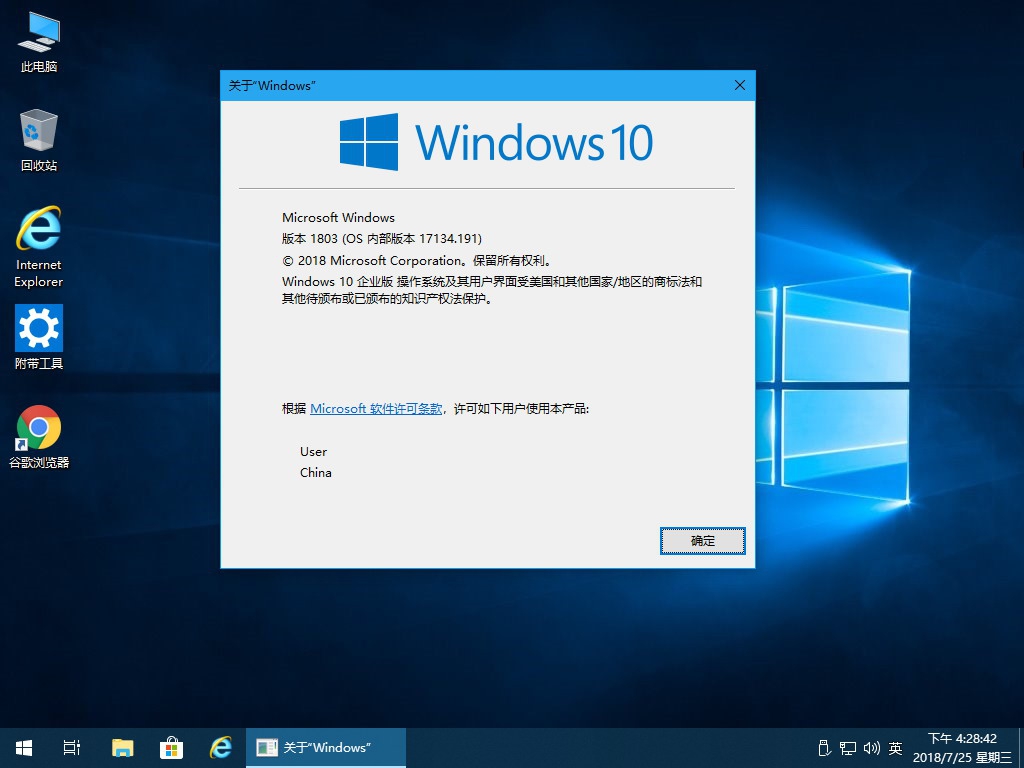
Task: Click the 确定 button
Action: pyautogui.click(x=703, y=541)
